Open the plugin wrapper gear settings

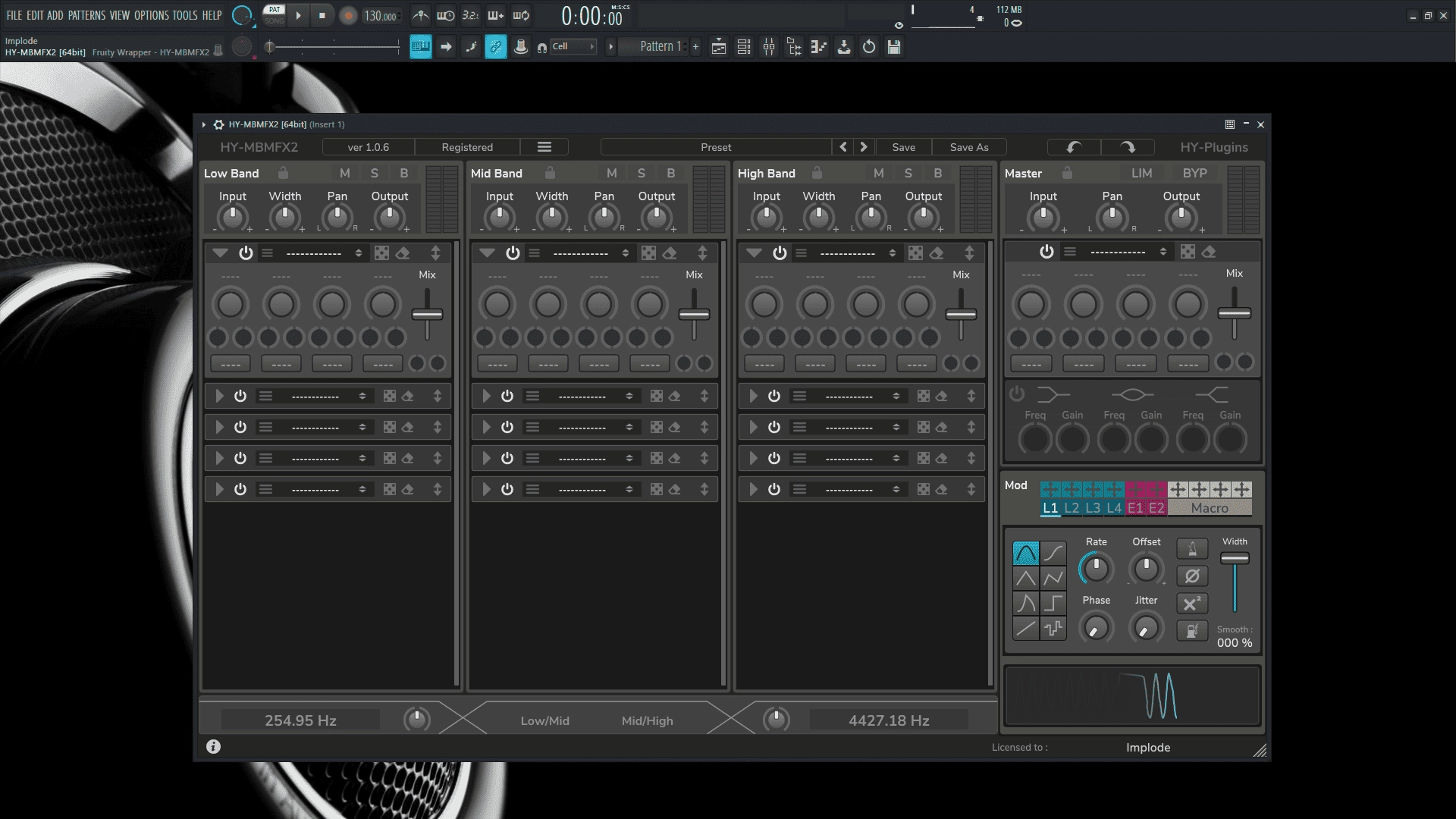(x=218, y=124)
